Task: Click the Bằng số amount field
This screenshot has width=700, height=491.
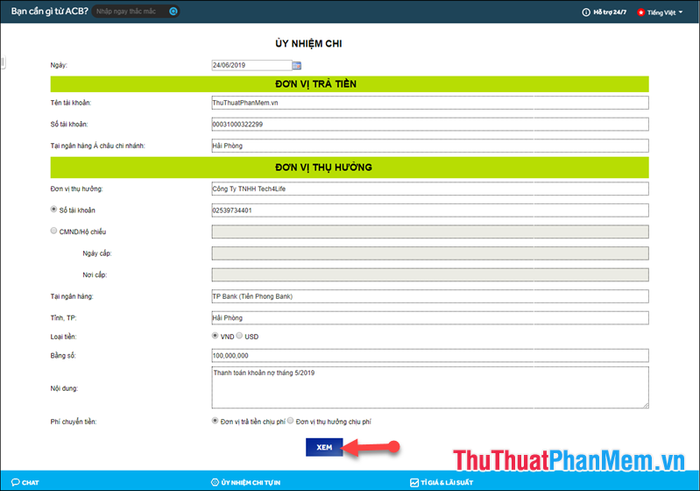Action: [x=430, y=356]
